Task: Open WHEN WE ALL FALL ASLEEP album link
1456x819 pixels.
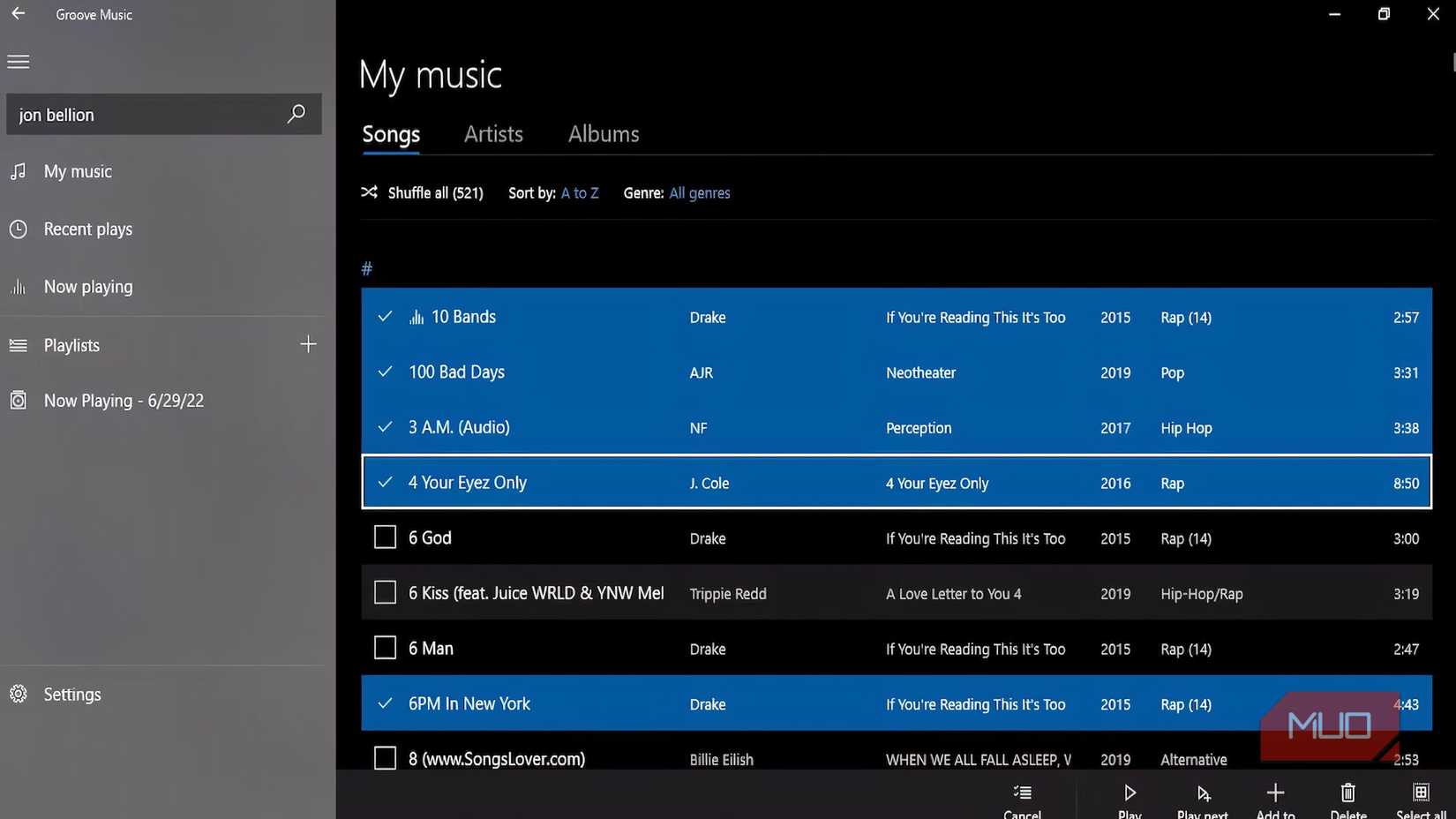Action: (979, 760)
